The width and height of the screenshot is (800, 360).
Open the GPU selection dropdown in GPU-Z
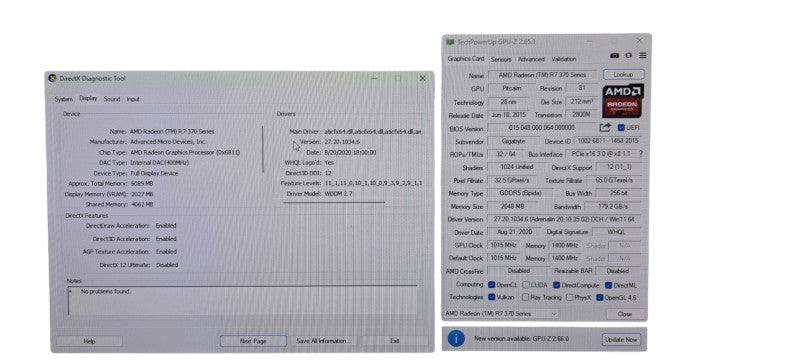coord(501,314)
